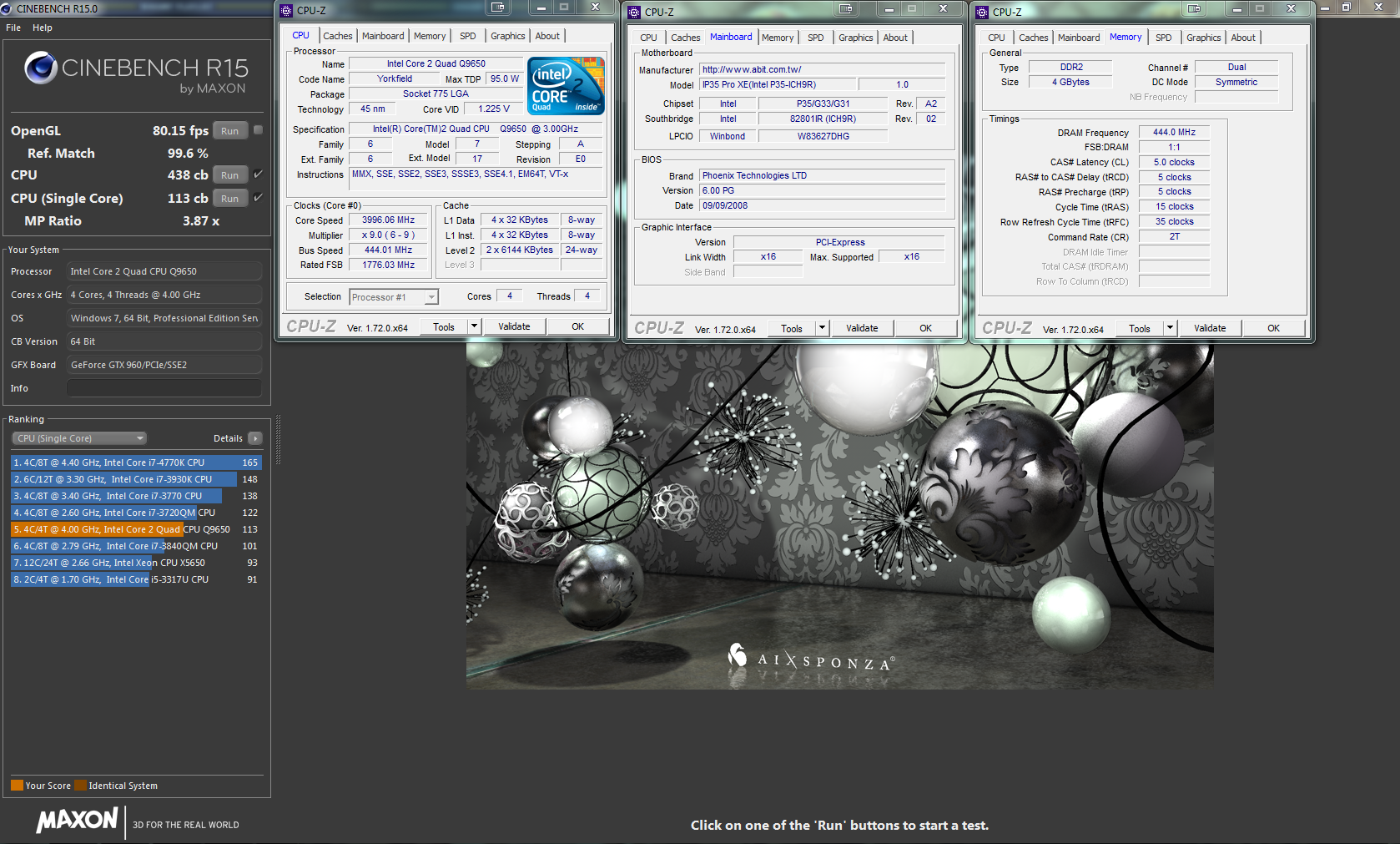Run the OpenGL benchmark
Image resolution: width=1400 pixels, height=844 pixels.
click(x=230, y=131)
